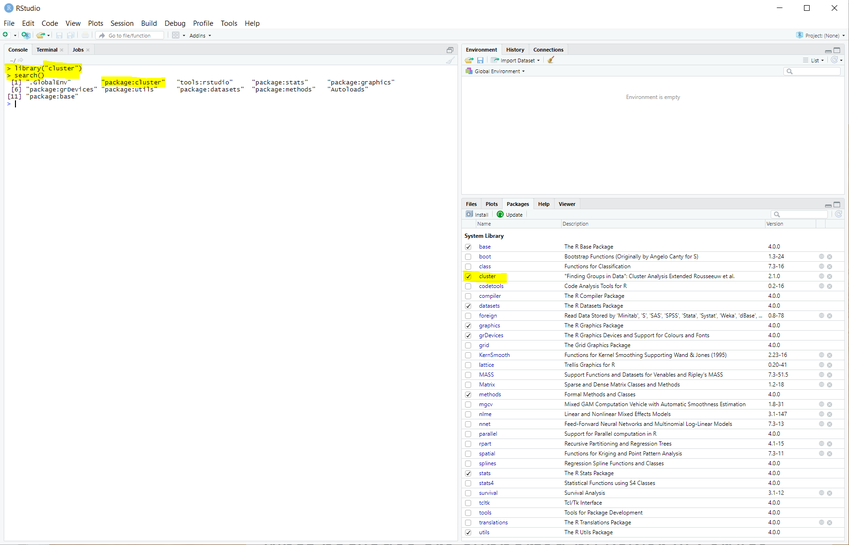Open the Code menu
849x545 pixels.
(50, 23)
